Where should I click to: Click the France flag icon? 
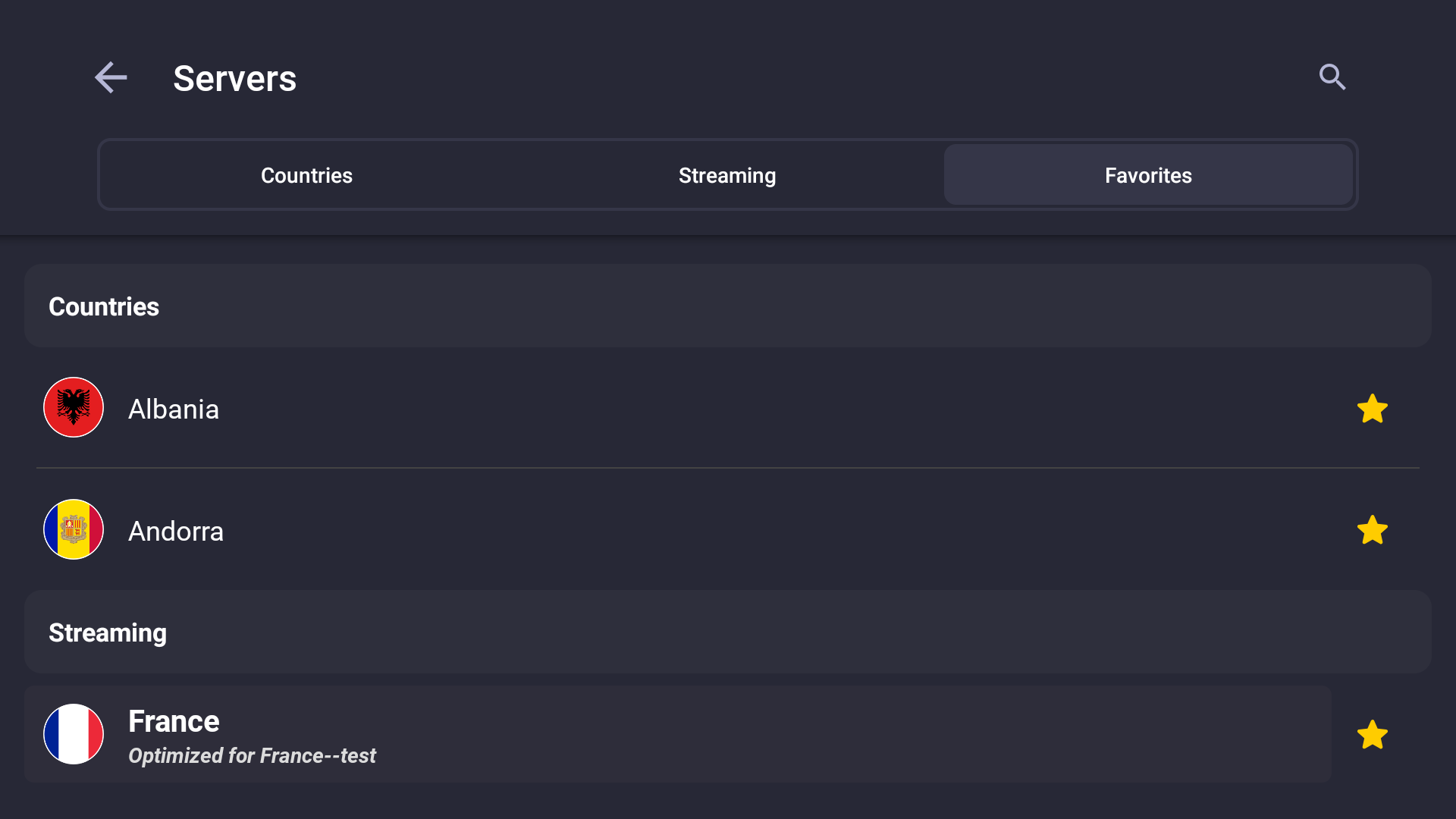pyautogui.click(x=74, y=734)
